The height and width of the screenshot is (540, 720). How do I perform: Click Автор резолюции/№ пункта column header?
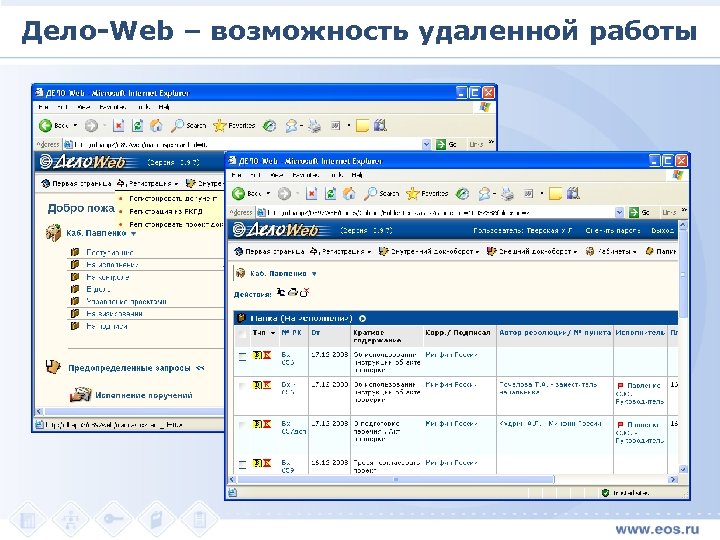pos(555,332)
